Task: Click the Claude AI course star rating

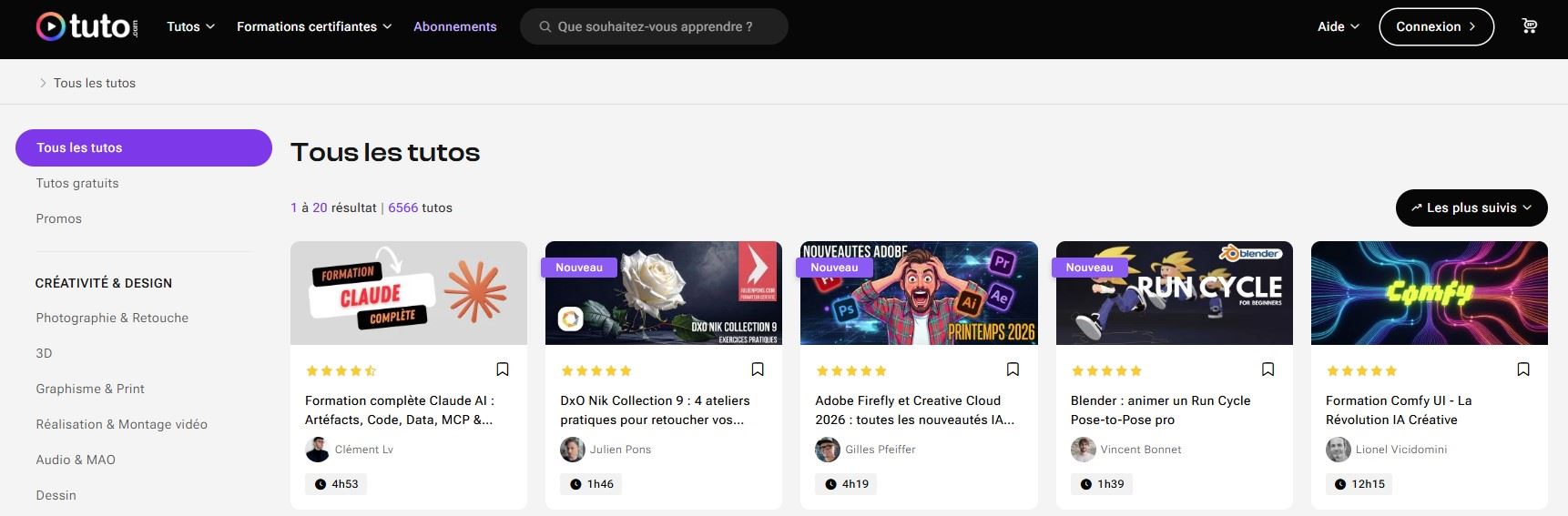Action: coord(341,370)
